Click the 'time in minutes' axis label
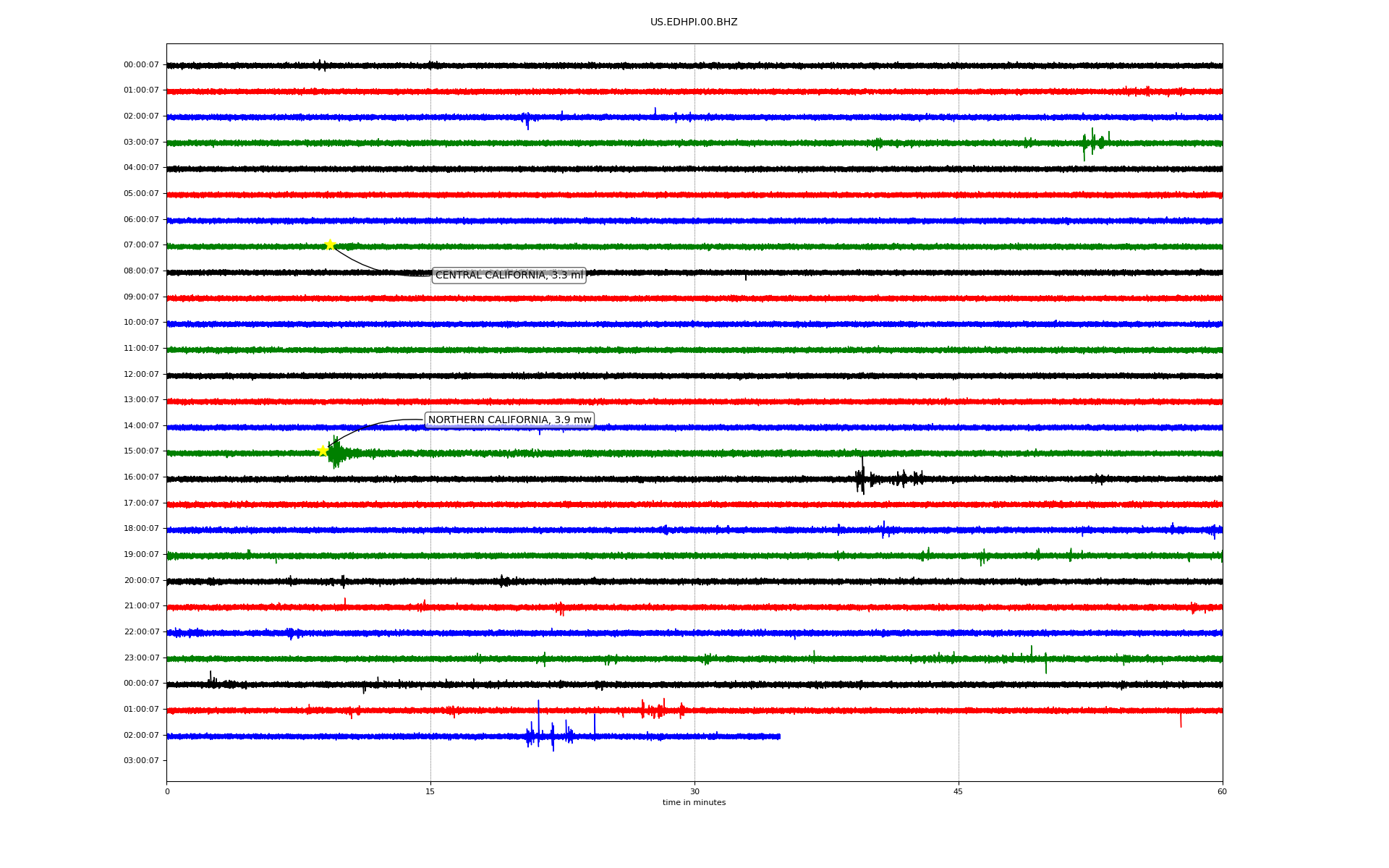This screenshot has height=868, width=1389. pyautogui.click(x=694, y=803)
